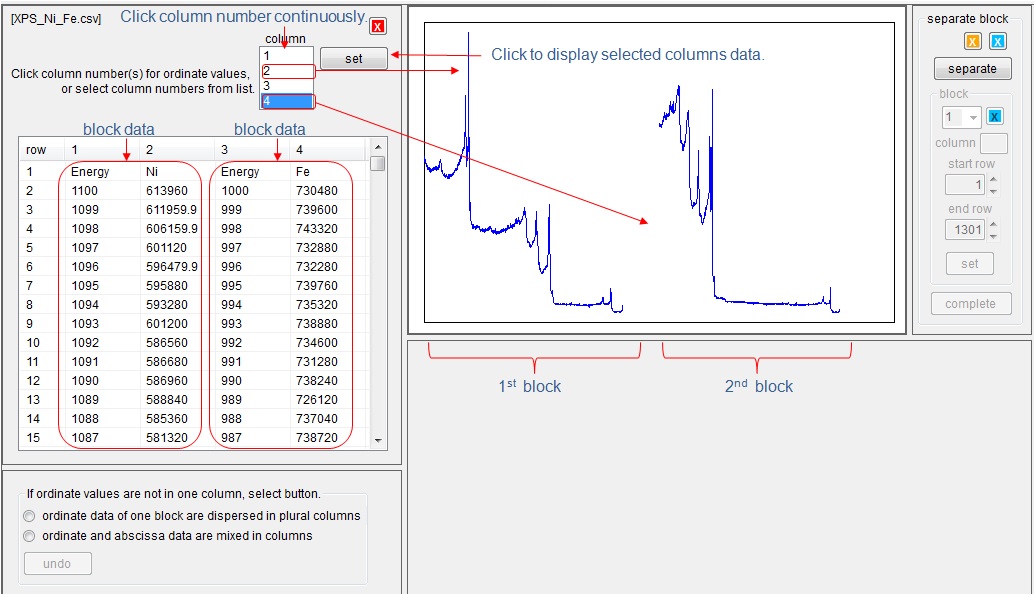Select 'ordinate data of one block are dispersed' option

point(29,516)
